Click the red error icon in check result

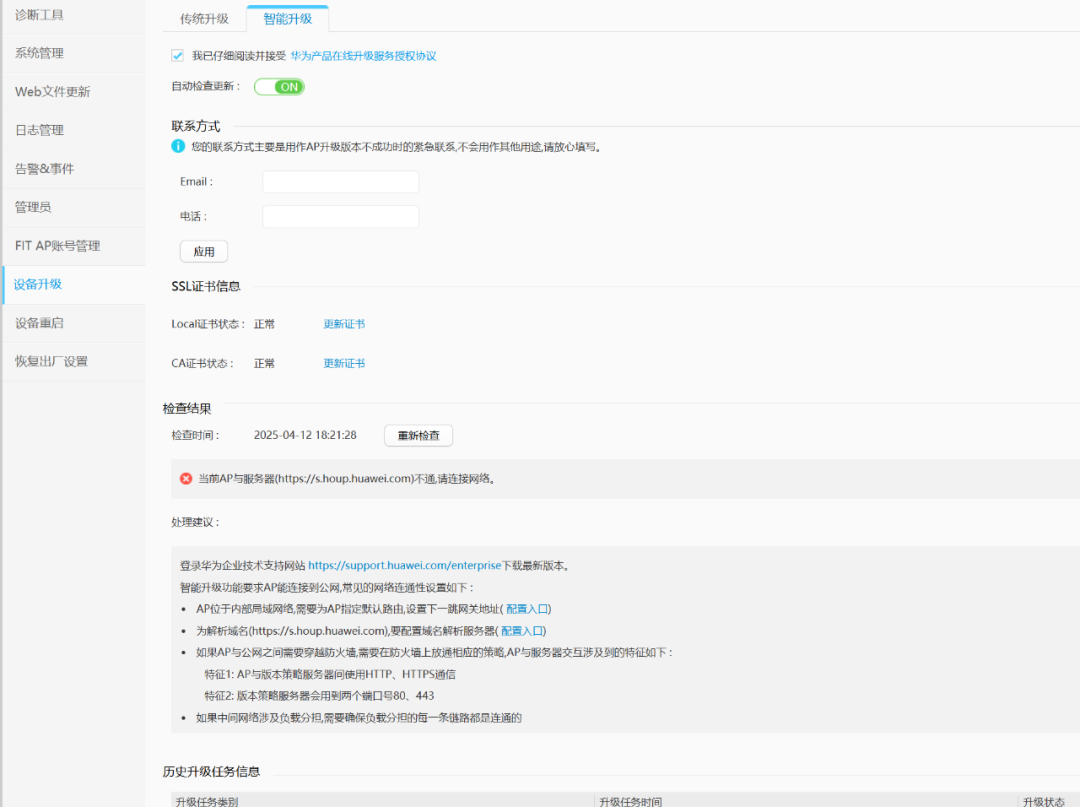tap(186, 478)
